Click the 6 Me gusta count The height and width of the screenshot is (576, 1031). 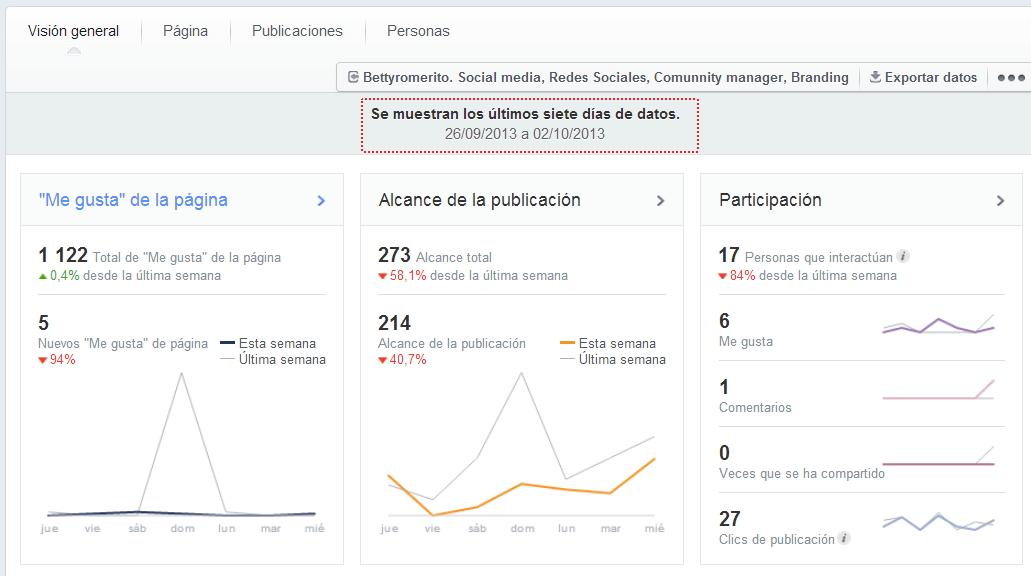724,321
